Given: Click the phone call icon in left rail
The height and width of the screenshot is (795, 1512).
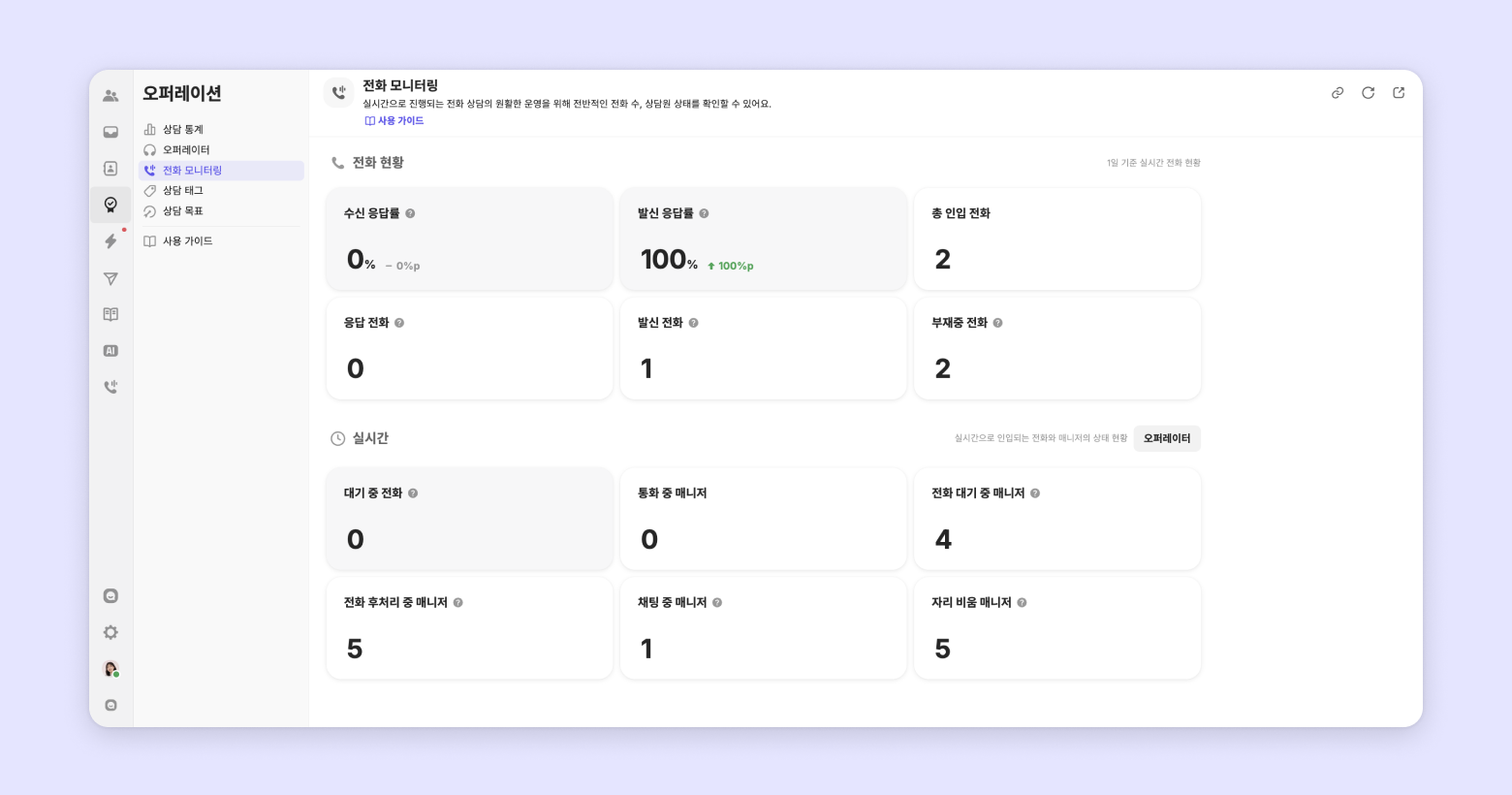Looking at the screenshot, I should pos(110,387).
